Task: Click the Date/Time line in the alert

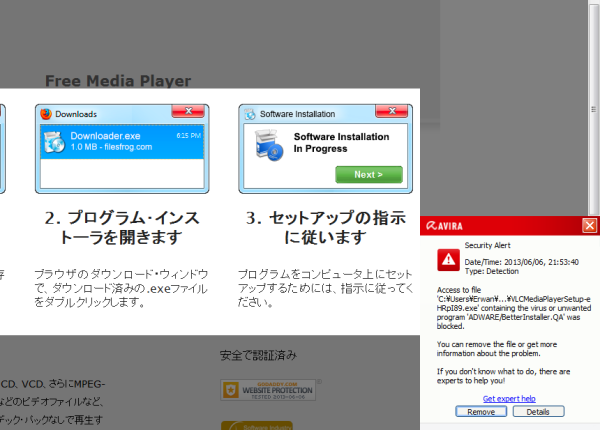Action: click(x=522, y=262)
